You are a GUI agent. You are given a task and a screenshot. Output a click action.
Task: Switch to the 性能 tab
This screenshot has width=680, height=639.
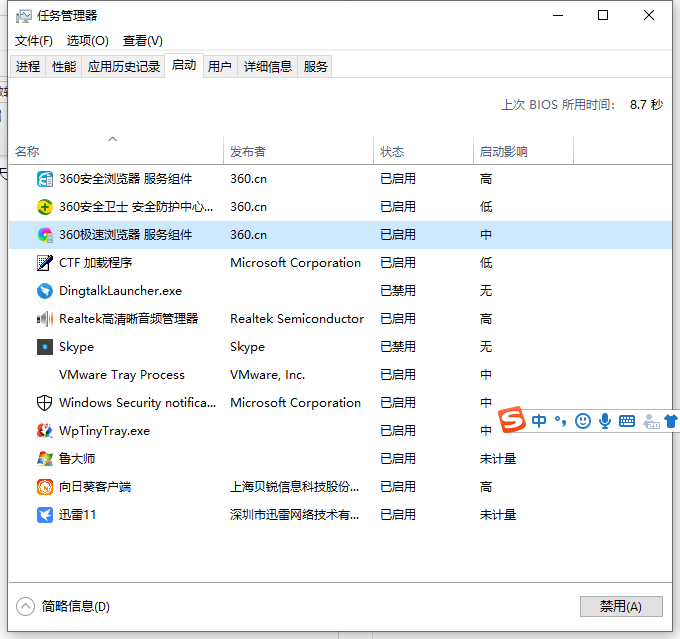[x=64, y=66]
